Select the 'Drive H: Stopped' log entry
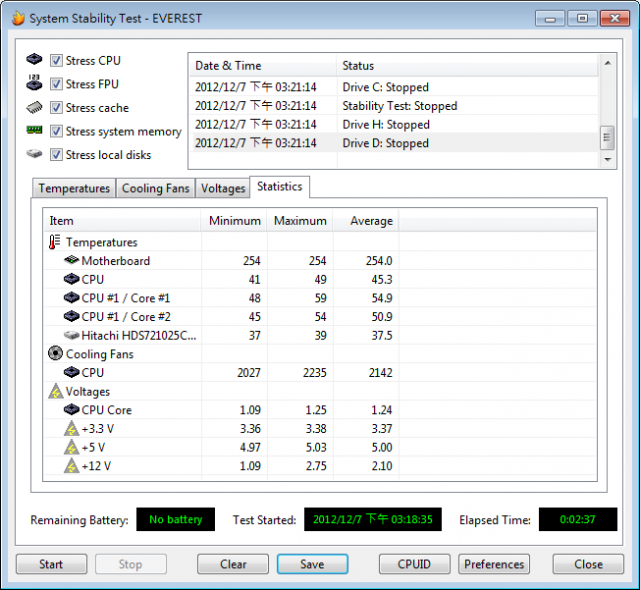 (x=394, y=124)
